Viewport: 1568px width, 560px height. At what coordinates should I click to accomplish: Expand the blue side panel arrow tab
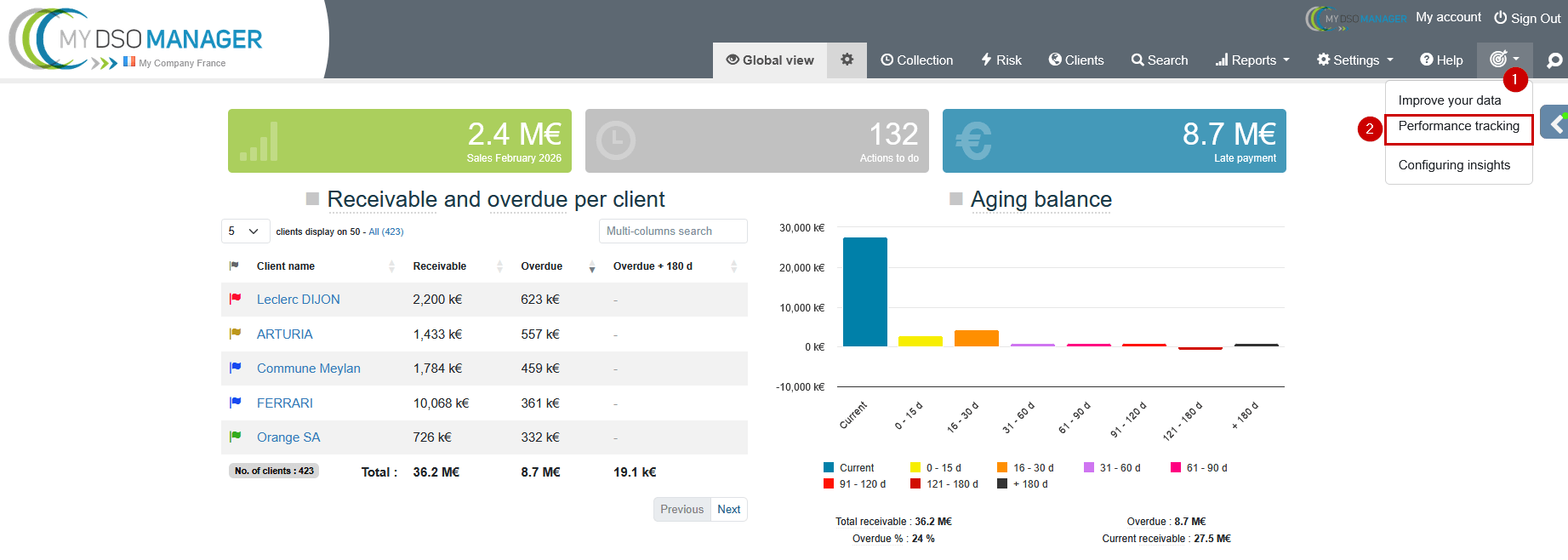click(1555, 123)
